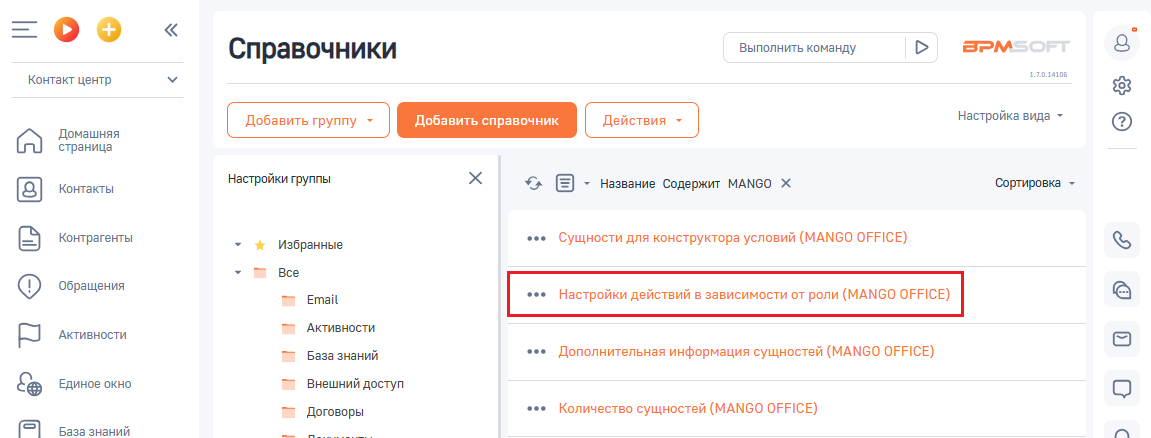Go to Домашняя страница section
1151x438 pixels.
pos(89,140)
